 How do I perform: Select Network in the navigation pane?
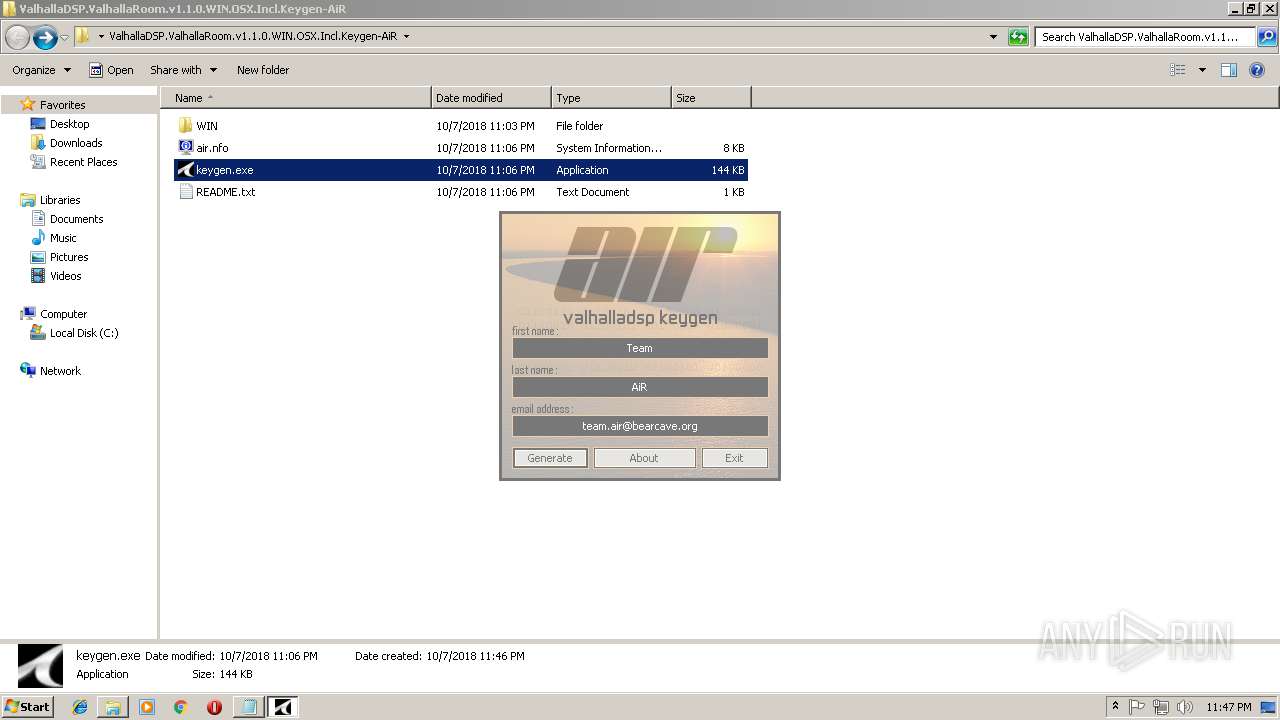click(x=60, y=371)
